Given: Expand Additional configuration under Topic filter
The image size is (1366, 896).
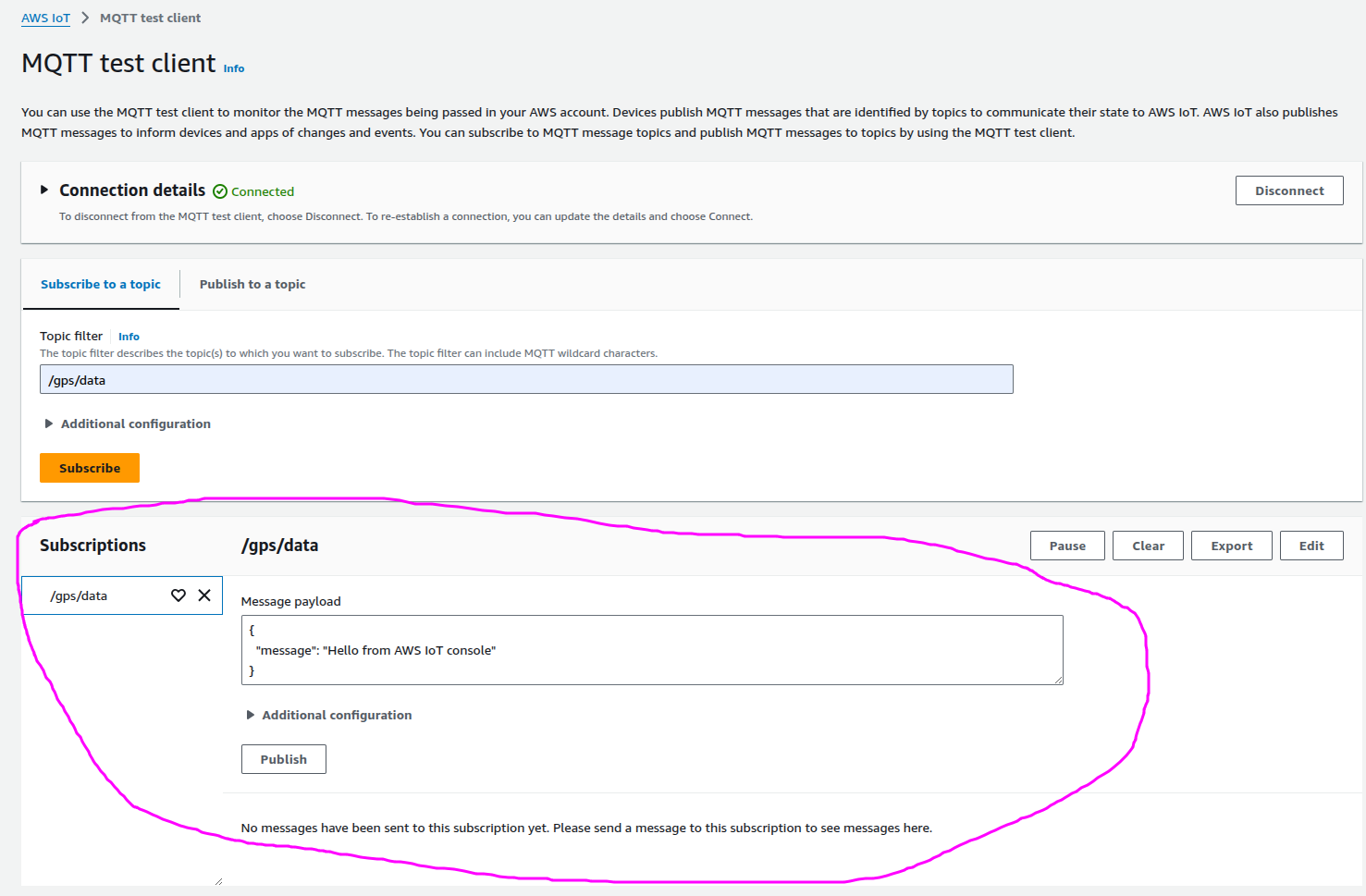Looking at the screenshot, I should point(49,423).
